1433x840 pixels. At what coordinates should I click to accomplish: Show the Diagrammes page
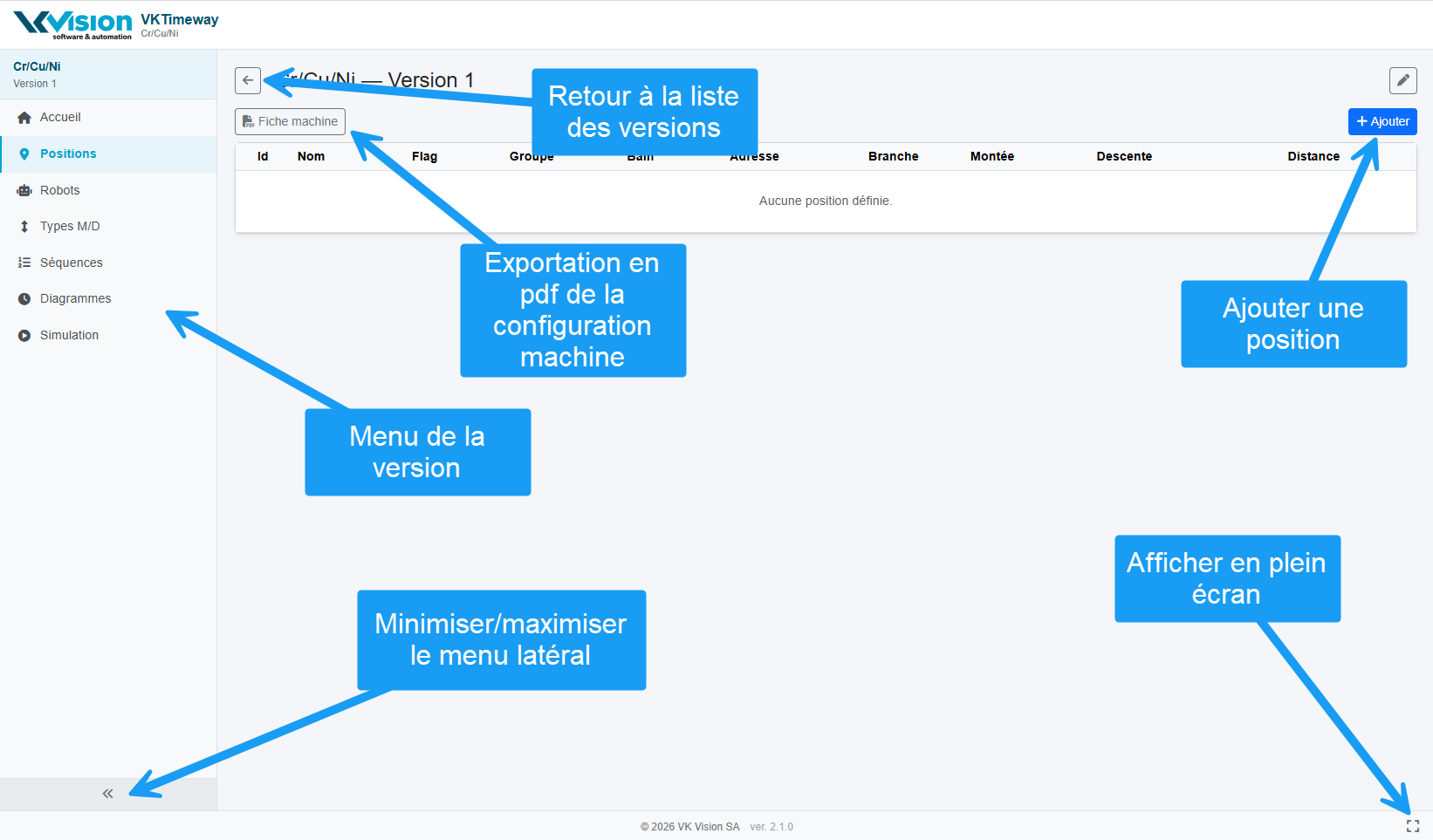coord(75,299)
